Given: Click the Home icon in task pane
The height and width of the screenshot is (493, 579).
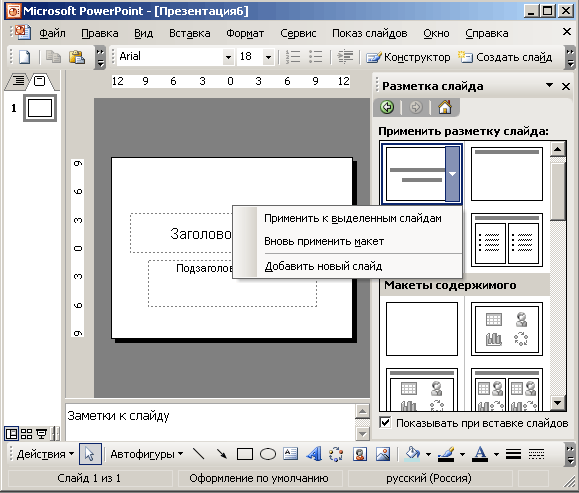Looking at the screenshot, I should click(445, 107).
